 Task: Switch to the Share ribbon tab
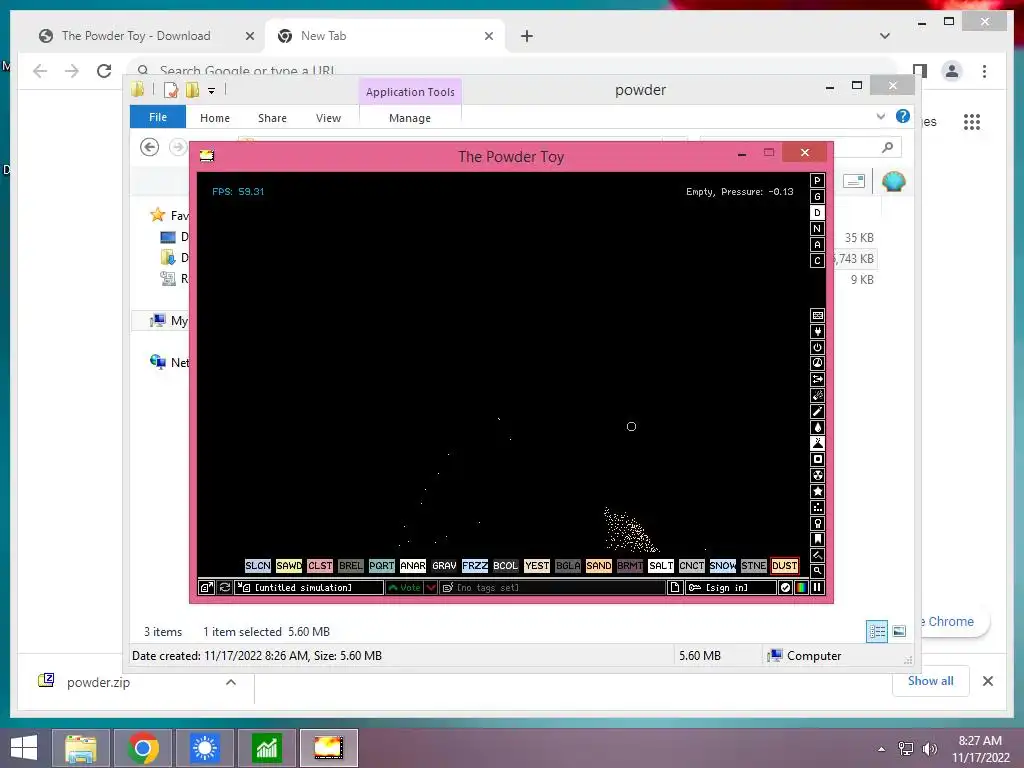pos(272,118)
